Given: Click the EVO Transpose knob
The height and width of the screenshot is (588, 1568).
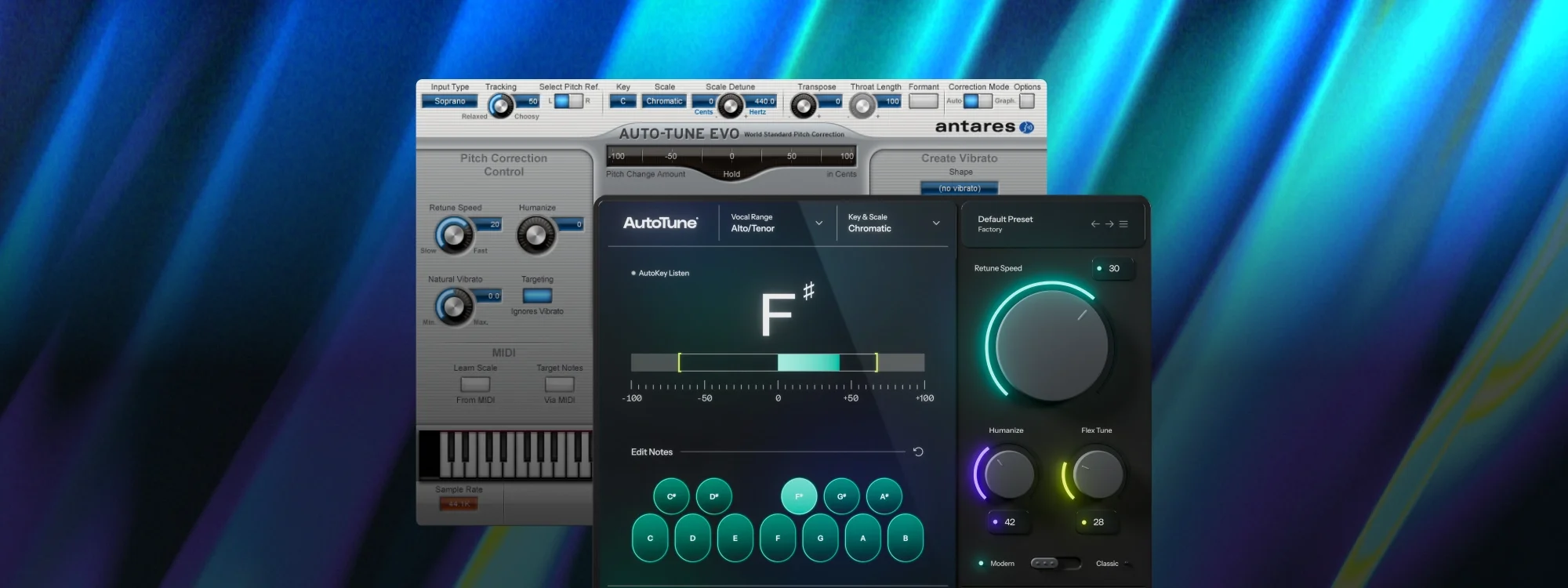Looking at the screenshot, I should click(804, 105).
